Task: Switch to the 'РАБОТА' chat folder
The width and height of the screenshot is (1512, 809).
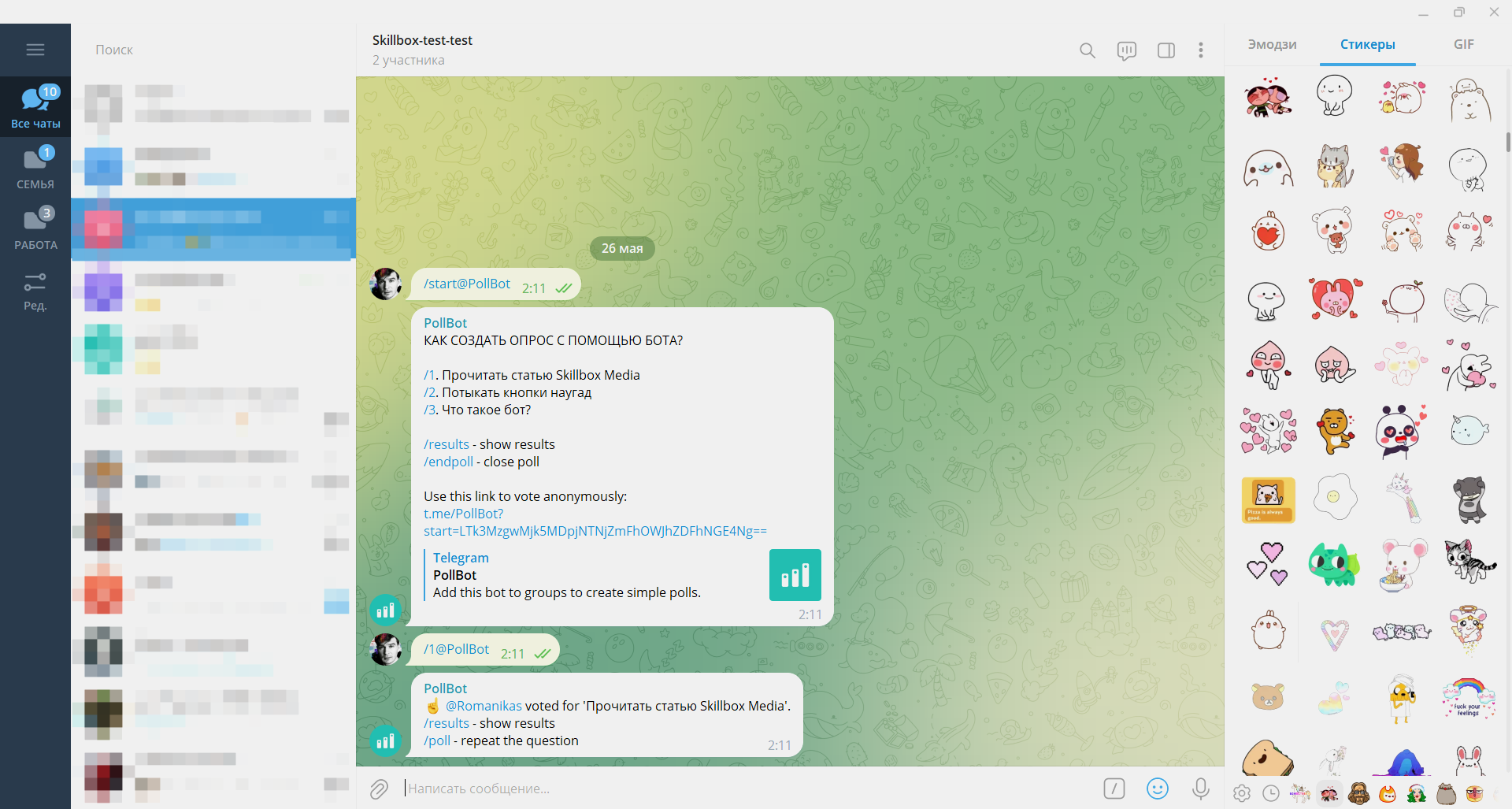Action: (35, 228)
